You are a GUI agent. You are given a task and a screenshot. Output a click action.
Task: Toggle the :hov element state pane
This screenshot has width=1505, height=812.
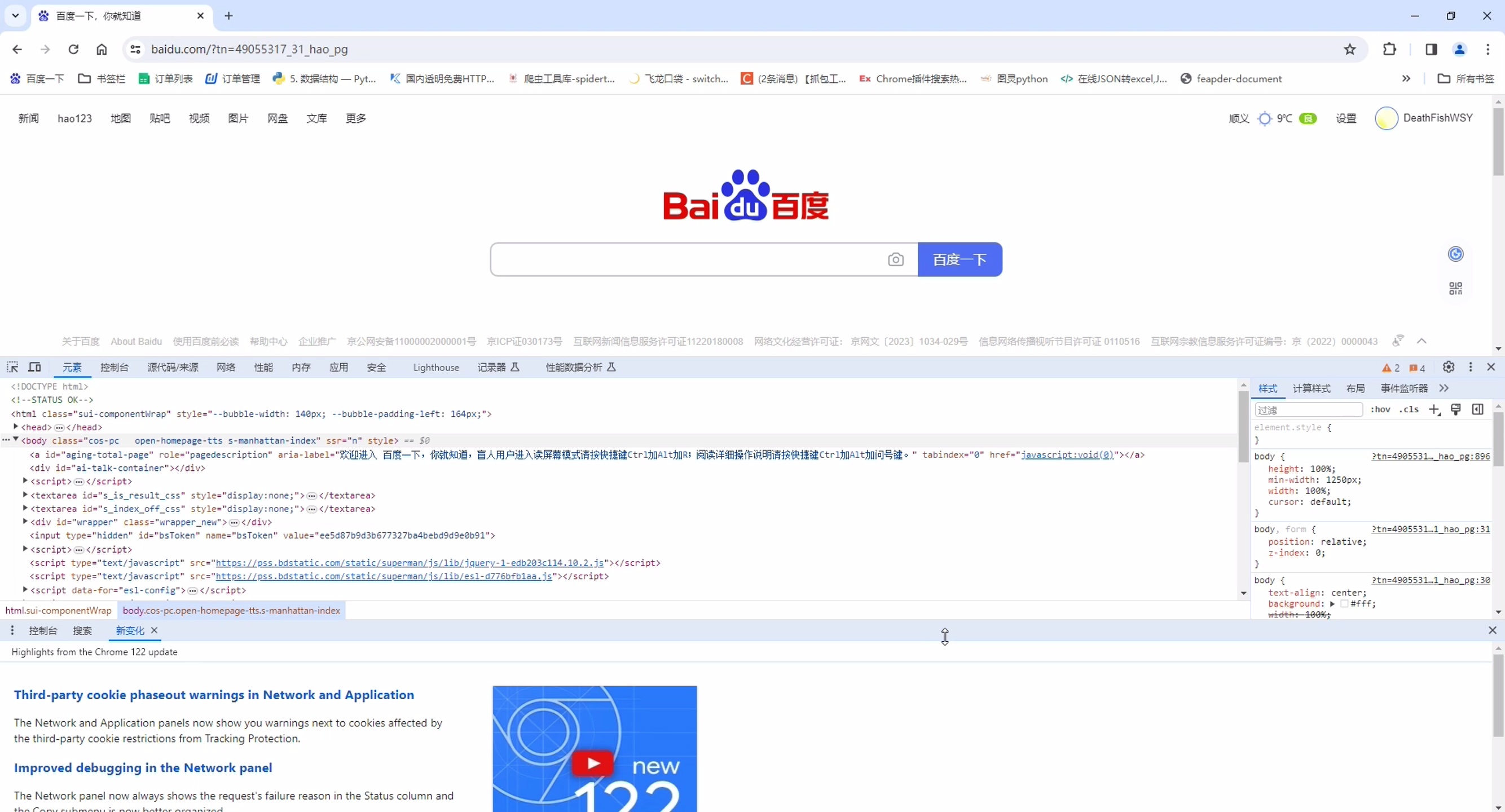[x=1380, y=409]
